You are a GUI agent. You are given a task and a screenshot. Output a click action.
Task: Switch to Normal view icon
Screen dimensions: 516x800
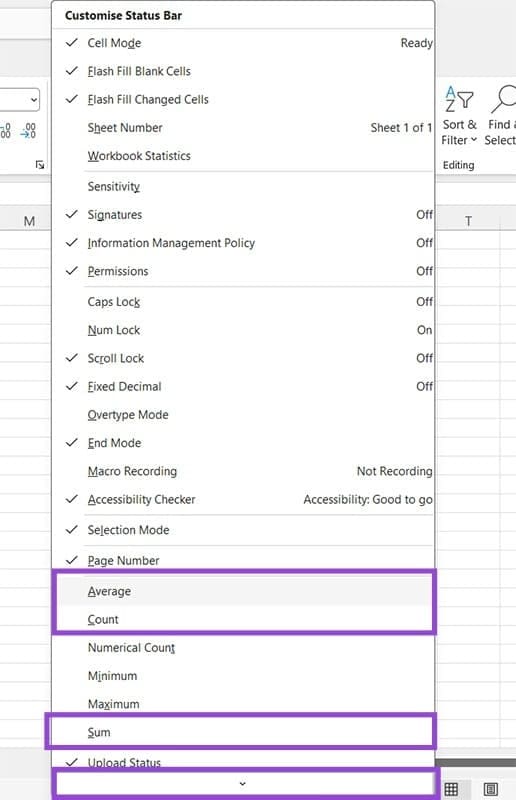pos(451,789)
